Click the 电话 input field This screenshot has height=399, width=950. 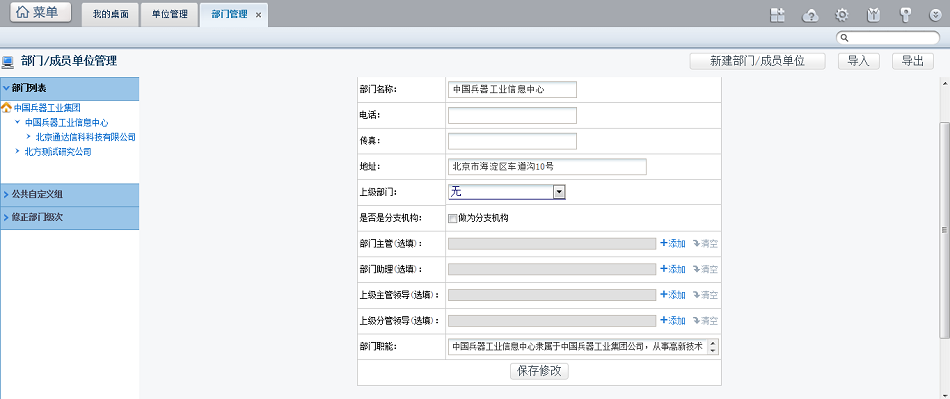[512, 115]
